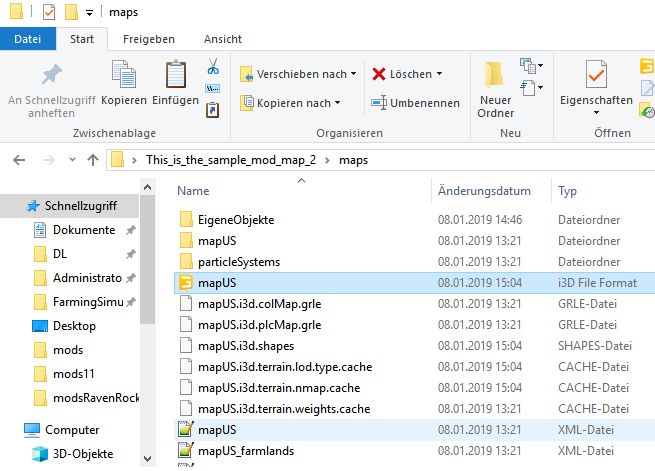Open the Datei menu
Image resolution: width=655 pixels, height=471 pixels.
point(28,39)
